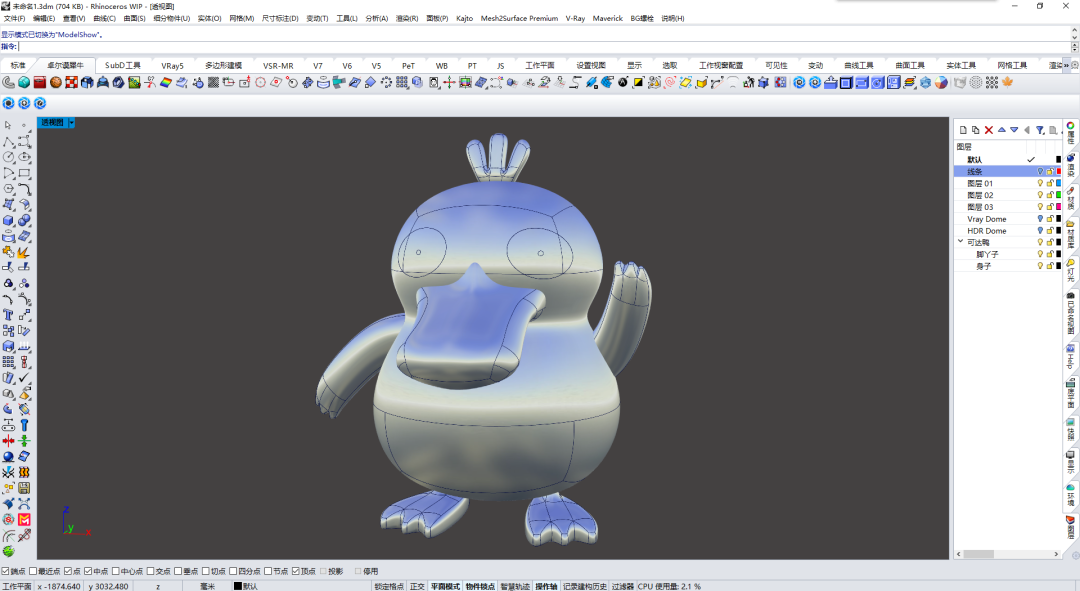
Task: Open the V-Ray menu
Action: pyautogui.click(x=575, y=19)
